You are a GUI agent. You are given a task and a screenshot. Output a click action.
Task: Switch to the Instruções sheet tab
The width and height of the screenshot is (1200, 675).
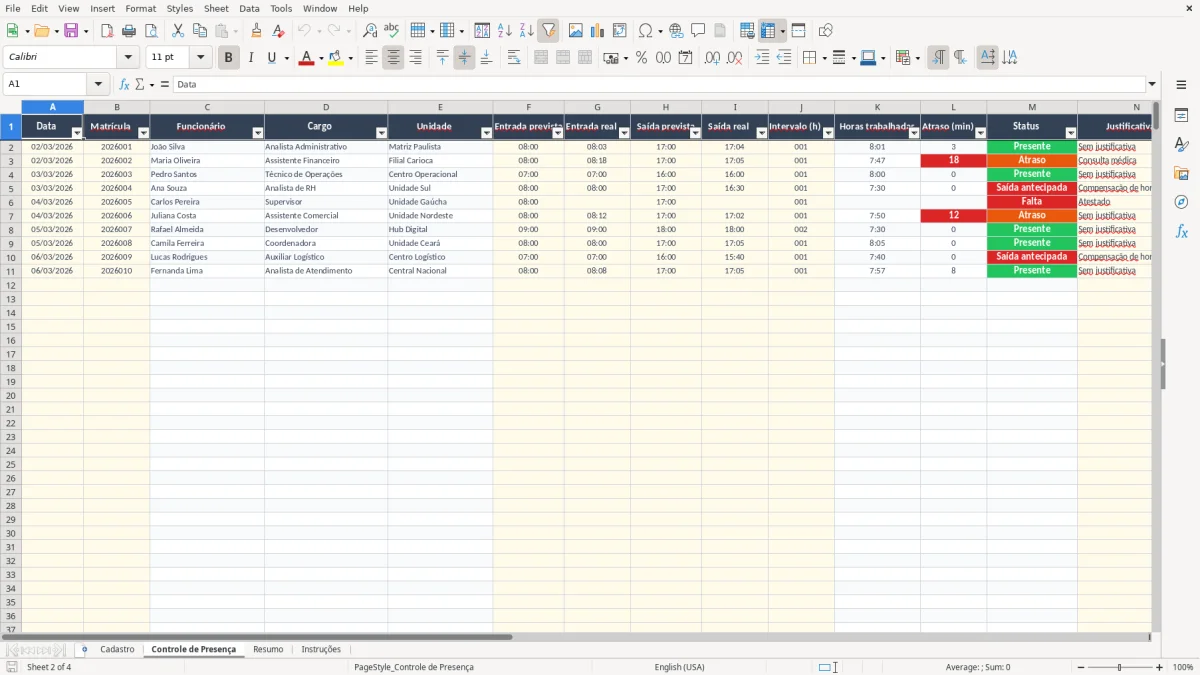[321, 649]
